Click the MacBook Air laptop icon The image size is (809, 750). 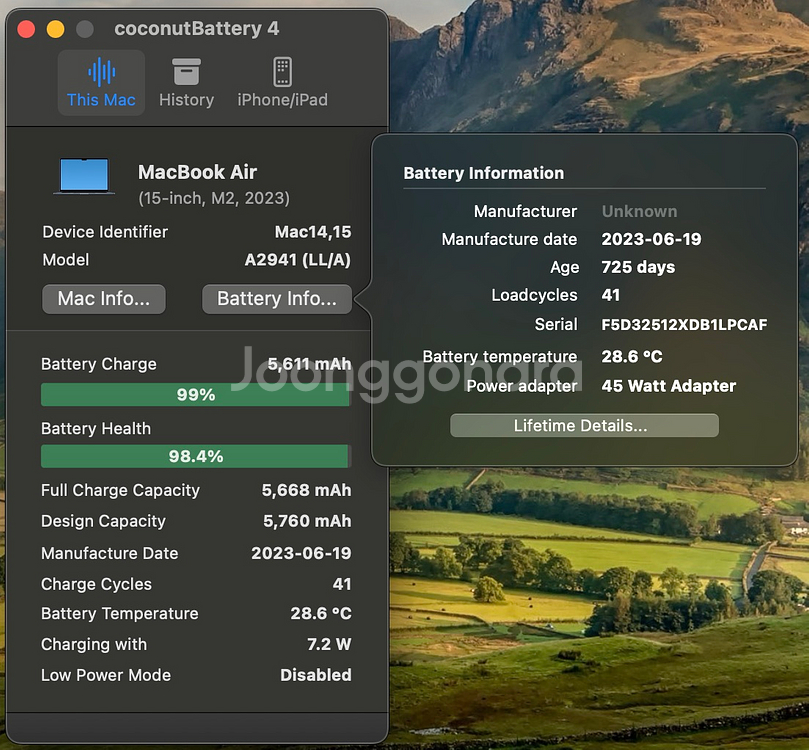click(84, 176)
